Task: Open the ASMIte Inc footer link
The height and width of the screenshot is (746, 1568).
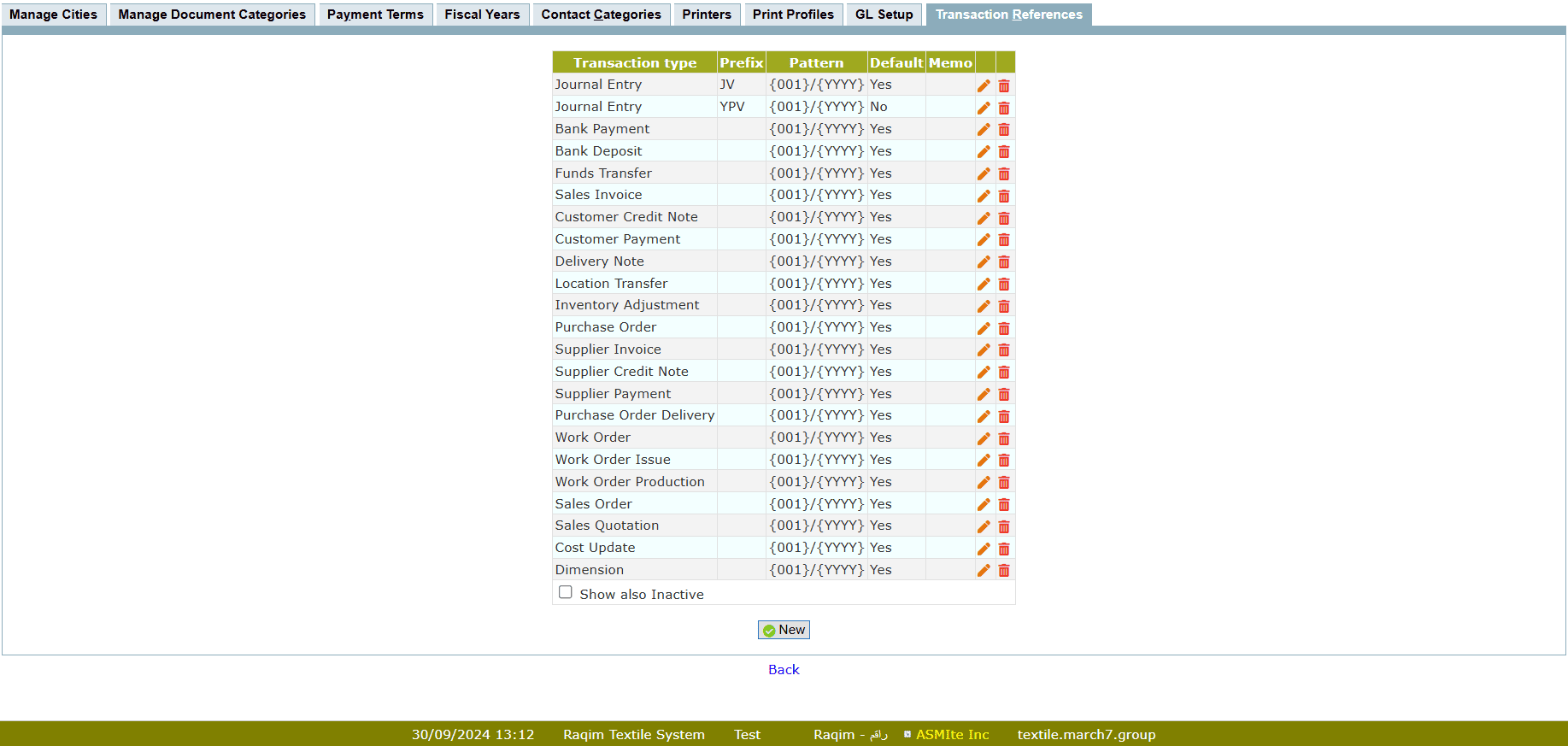Action: click(952, 735)
